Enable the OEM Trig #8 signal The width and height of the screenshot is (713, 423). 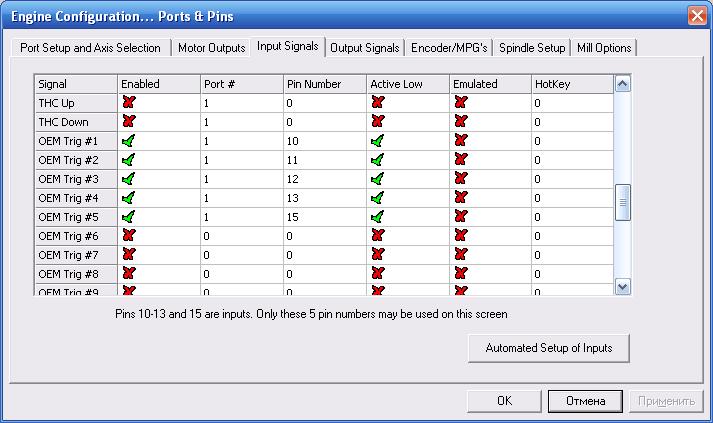[128, 274]
